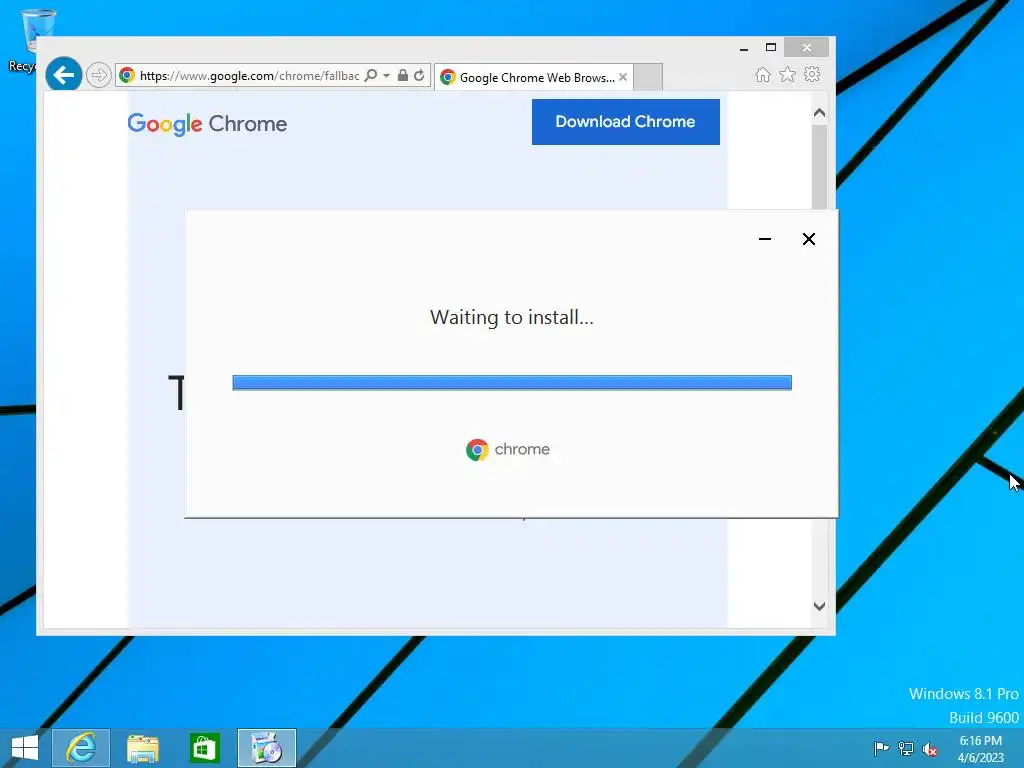
Task: Open the security lock report icon
Action: (x=403, y=75)
